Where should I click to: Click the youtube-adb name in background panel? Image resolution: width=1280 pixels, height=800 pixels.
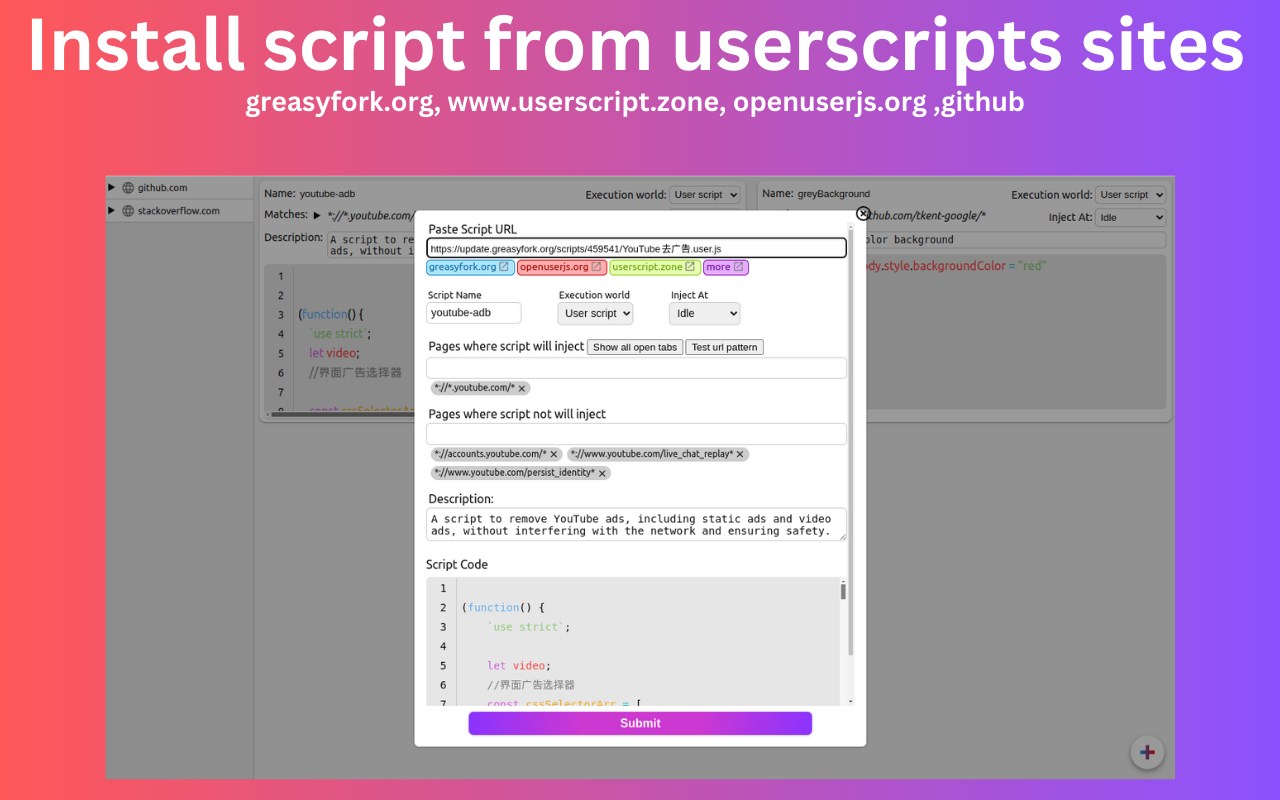[x=327, y=194]
